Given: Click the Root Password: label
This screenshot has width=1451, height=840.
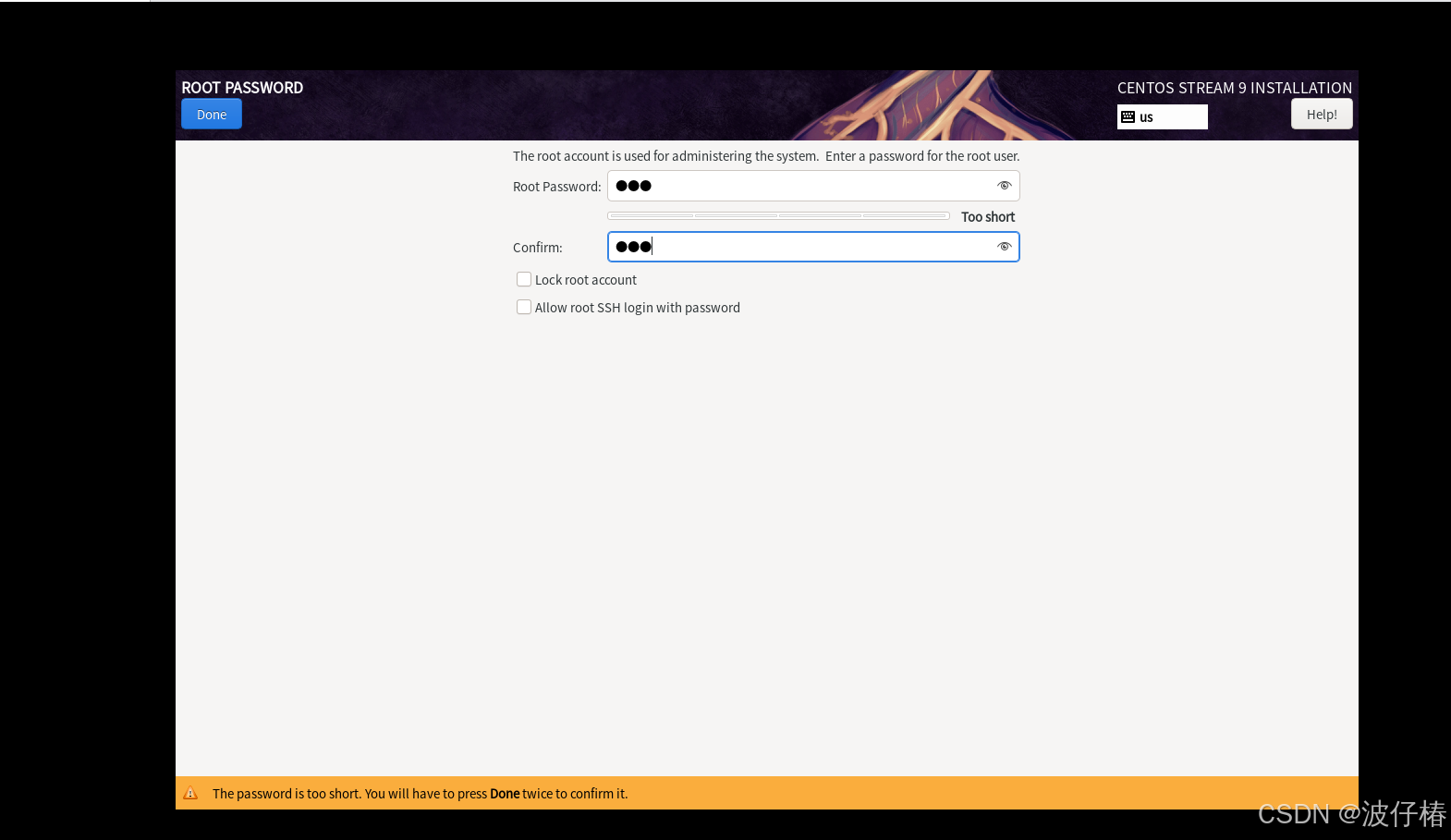Looking at the screenshot, I should pyautogui.click(x=557, y=187).
